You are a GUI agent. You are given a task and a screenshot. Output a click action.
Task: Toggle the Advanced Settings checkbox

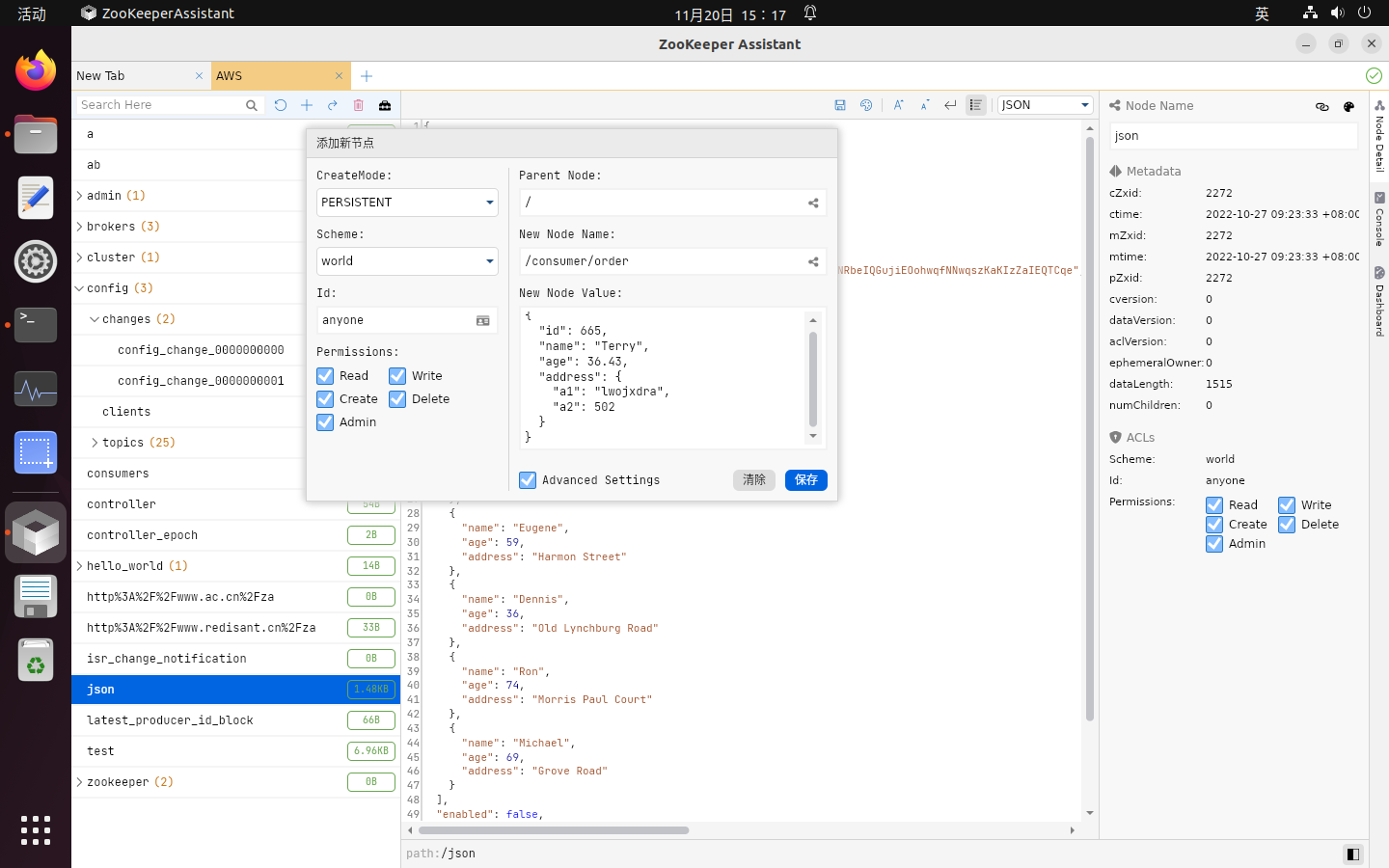[x=528, y=480]
